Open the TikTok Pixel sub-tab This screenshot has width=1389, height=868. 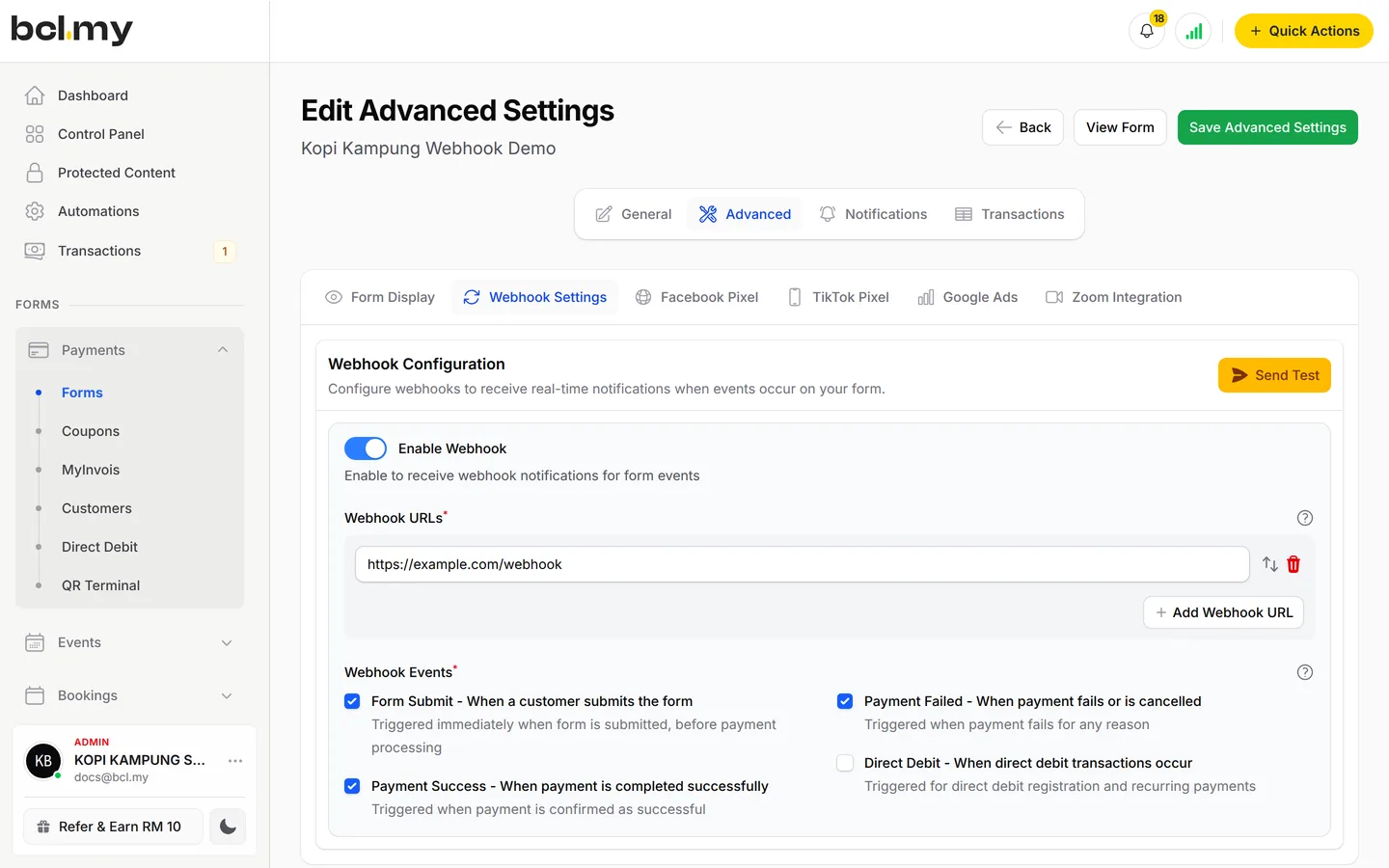(838, 297)
